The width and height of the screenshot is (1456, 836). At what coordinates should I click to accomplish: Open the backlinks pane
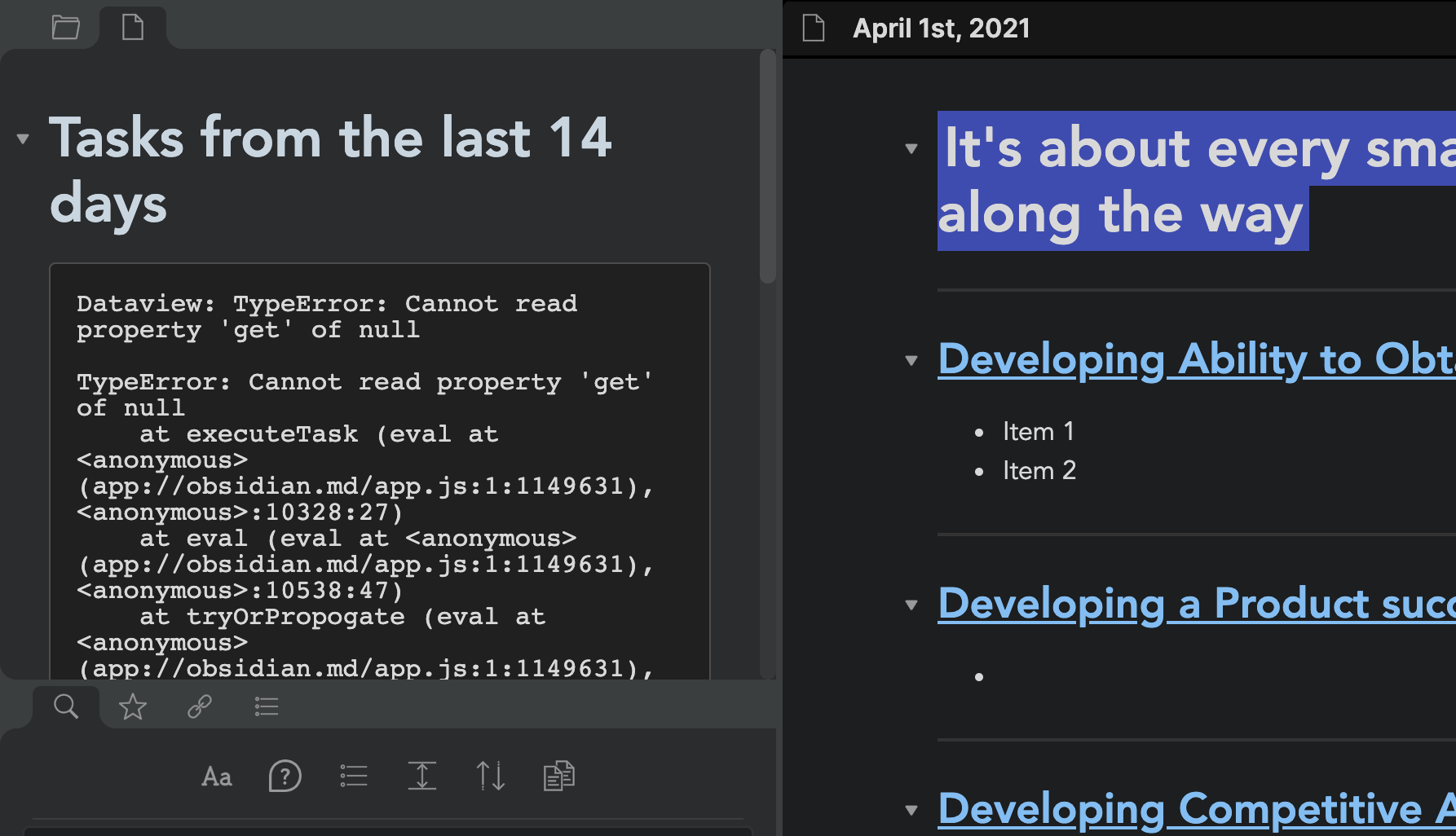(200, 706)
